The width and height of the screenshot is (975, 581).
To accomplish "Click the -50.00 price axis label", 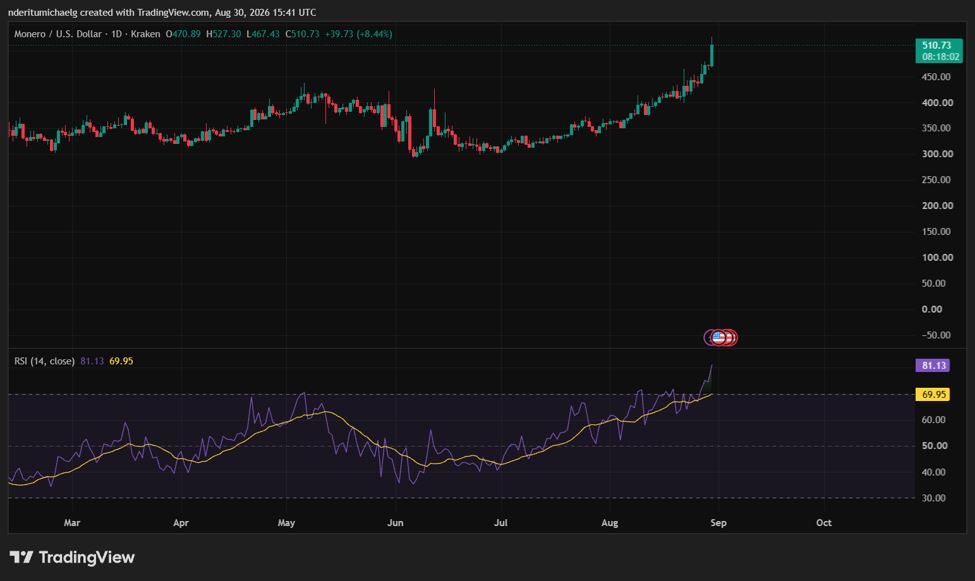I will 936,335.
